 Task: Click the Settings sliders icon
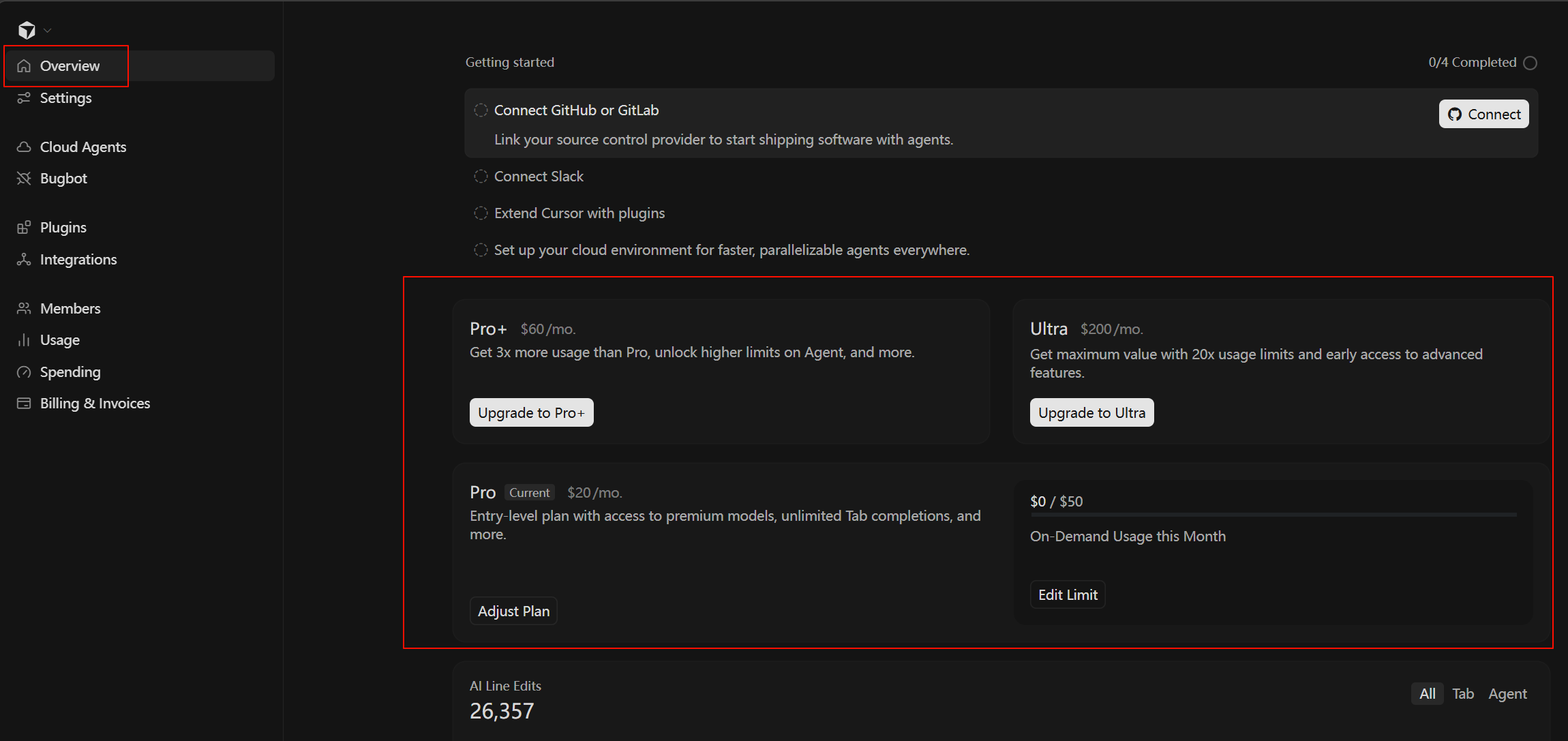24,98
